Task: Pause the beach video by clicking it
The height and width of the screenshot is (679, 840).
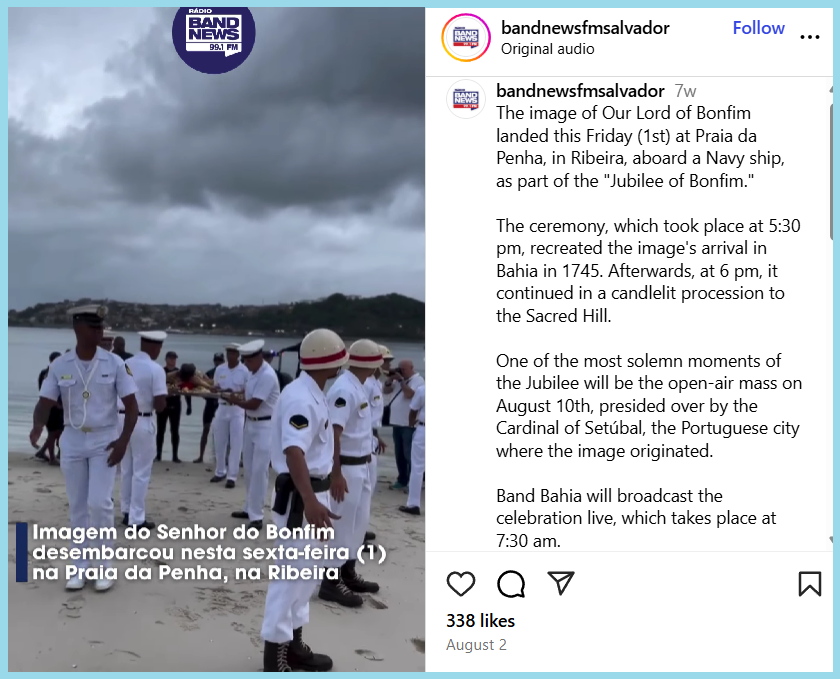Action: [x=216, y=339]
